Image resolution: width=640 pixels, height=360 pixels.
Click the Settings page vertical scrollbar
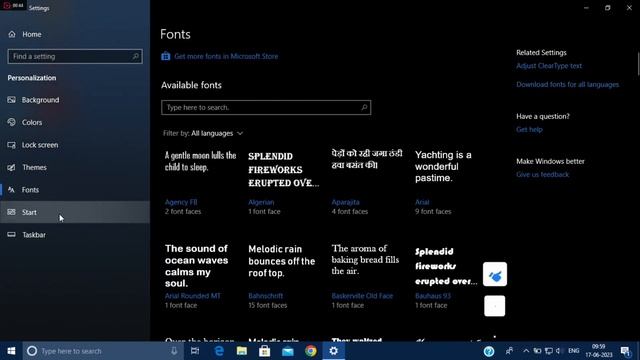[x=638, y=64]
